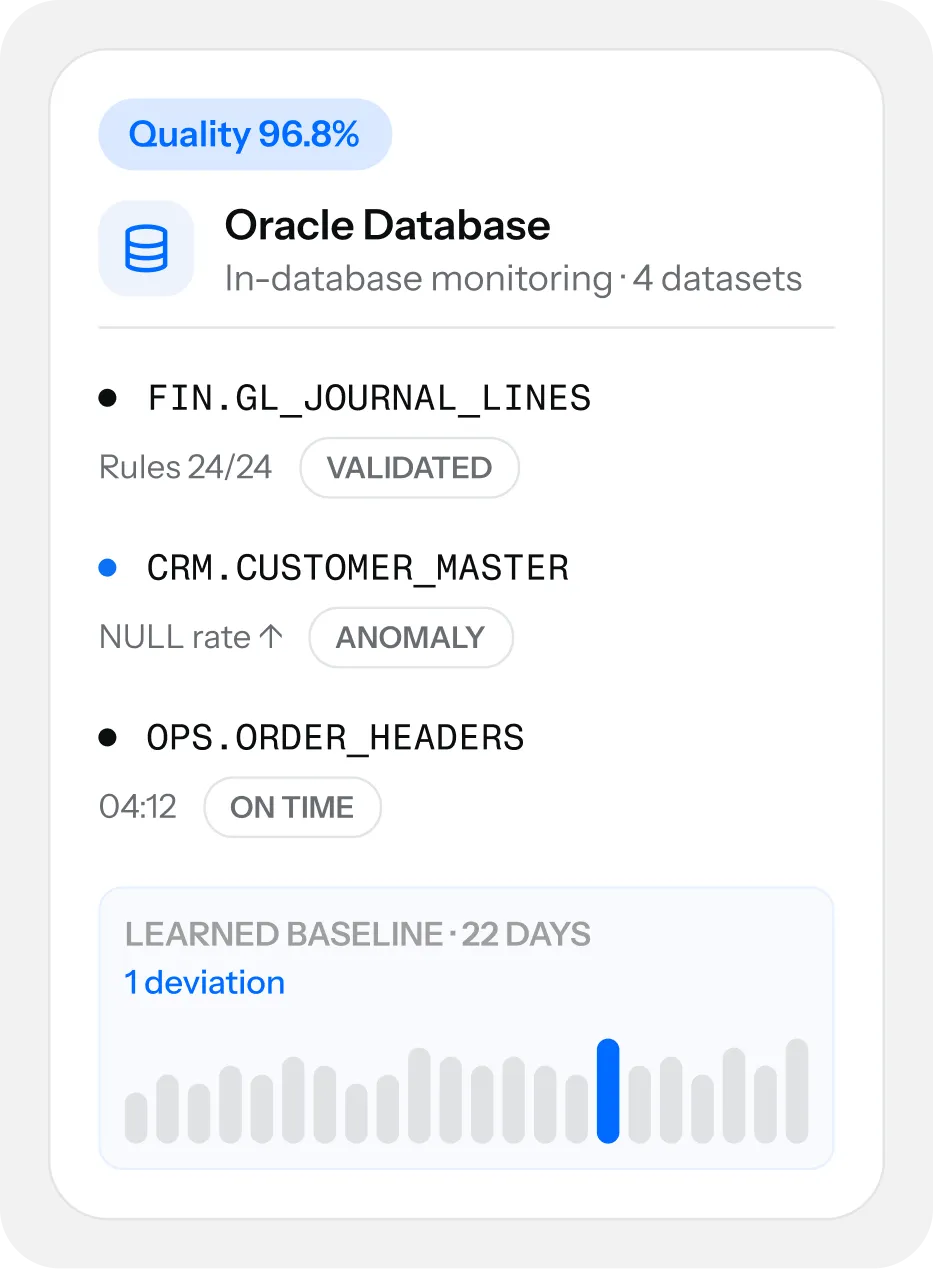Click the black dot beside FIN.GL_JOURNAL_LINES

click(x=108, y=399)
